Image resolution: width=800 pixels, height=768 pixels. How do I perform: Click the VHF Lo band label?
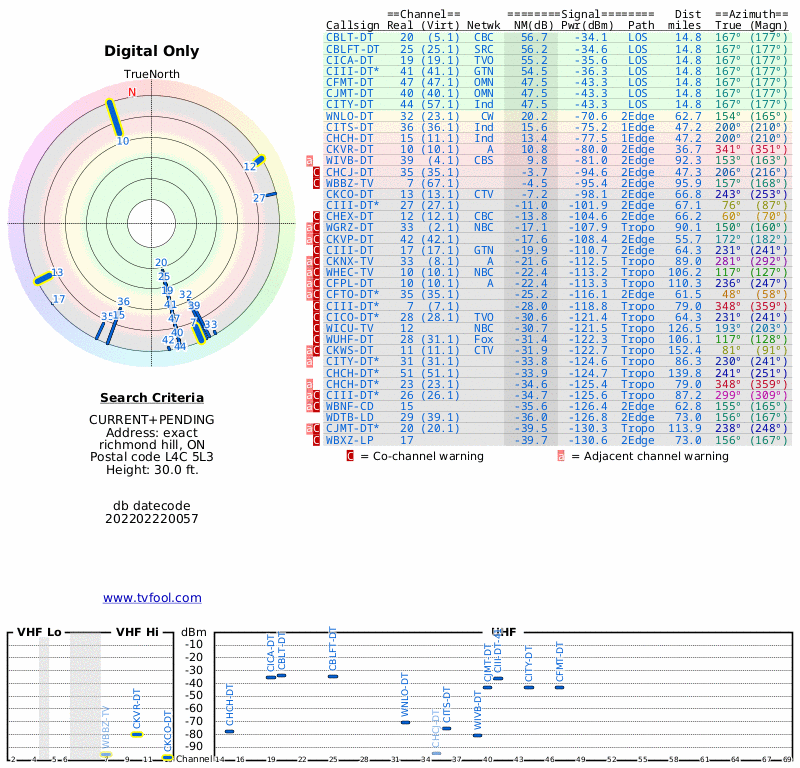tap(39, 632)
